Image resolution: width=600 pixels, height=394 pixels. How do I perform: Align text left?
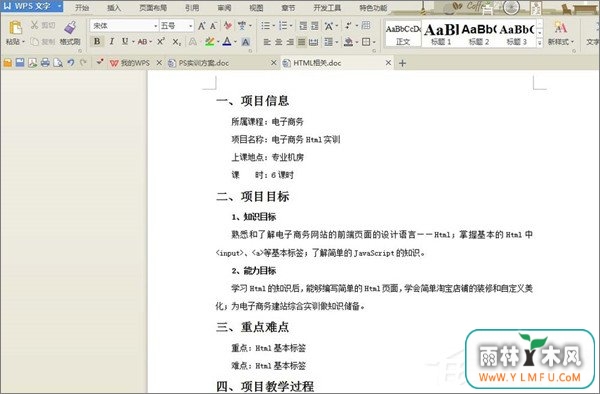pos(267,42)
